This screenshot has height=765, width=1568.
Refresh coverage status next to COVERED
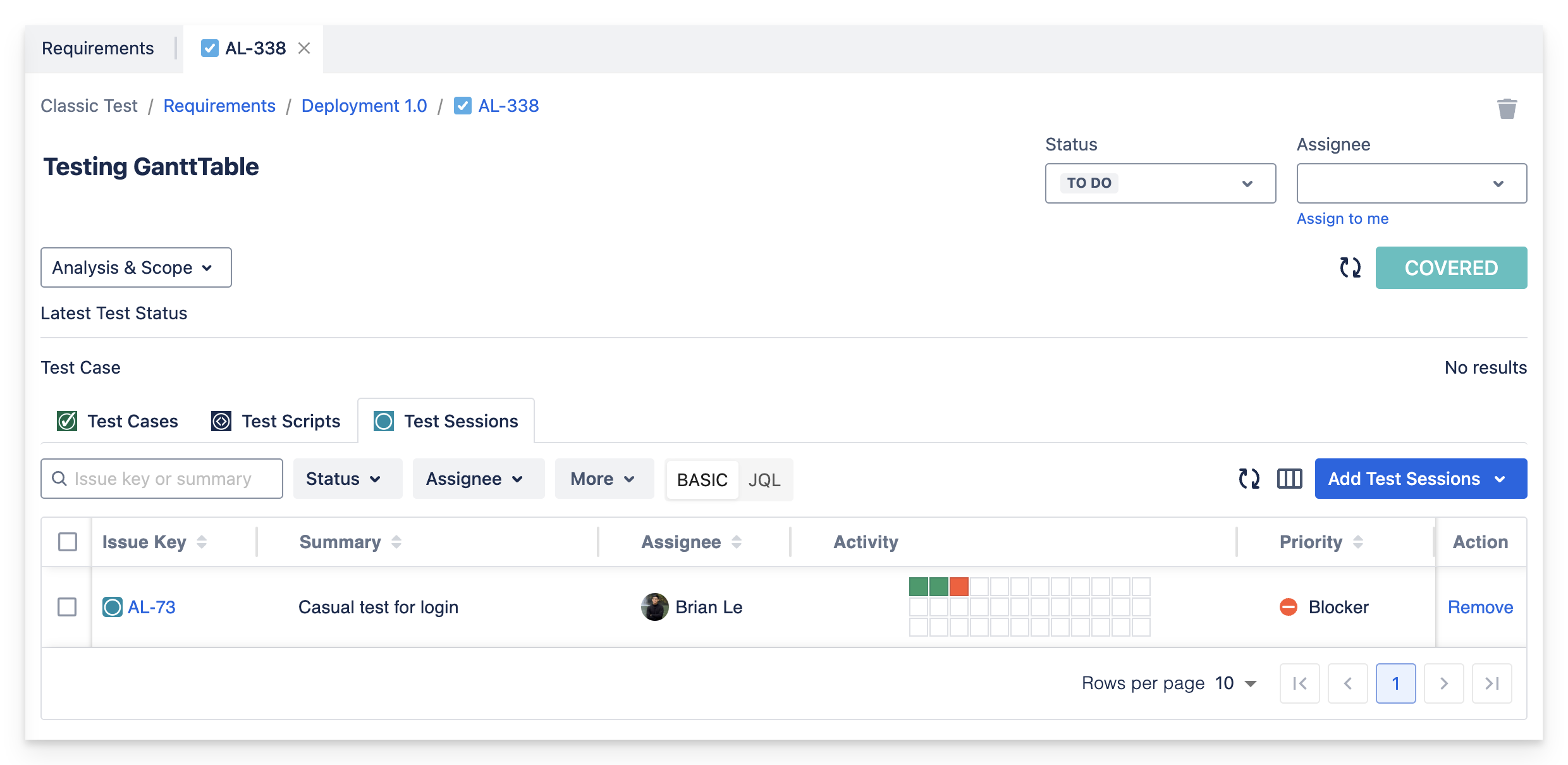click(x=1350, y=267)
